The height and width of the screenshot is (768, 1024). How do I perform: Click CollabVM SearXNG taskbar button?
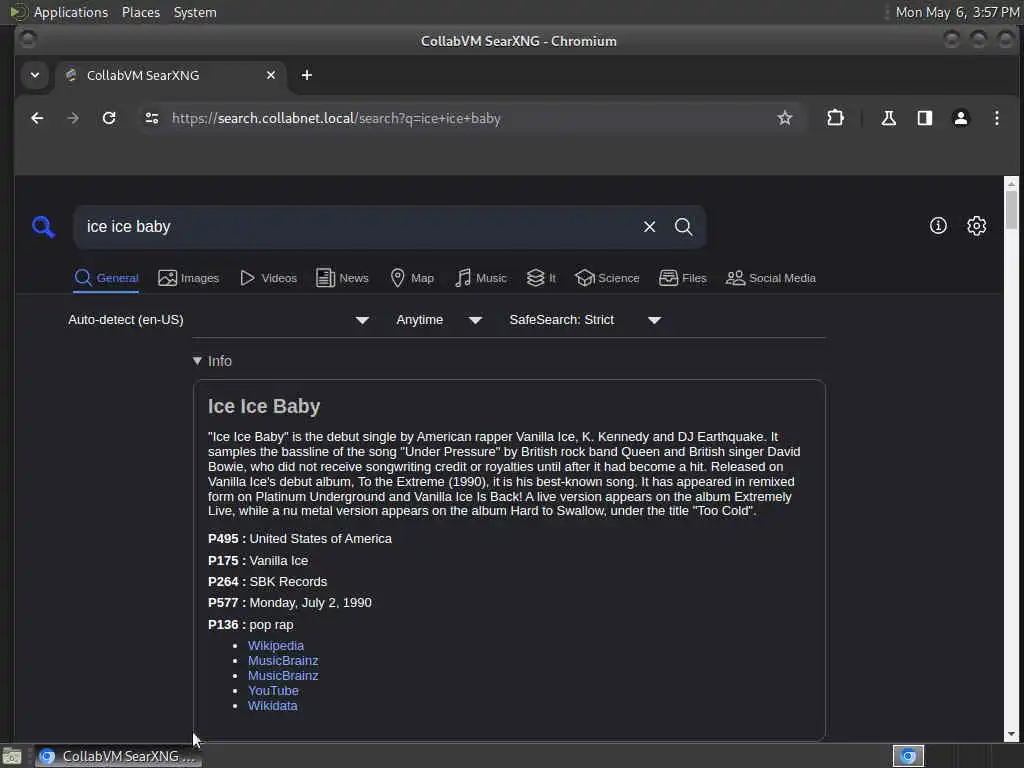point(118,756)
